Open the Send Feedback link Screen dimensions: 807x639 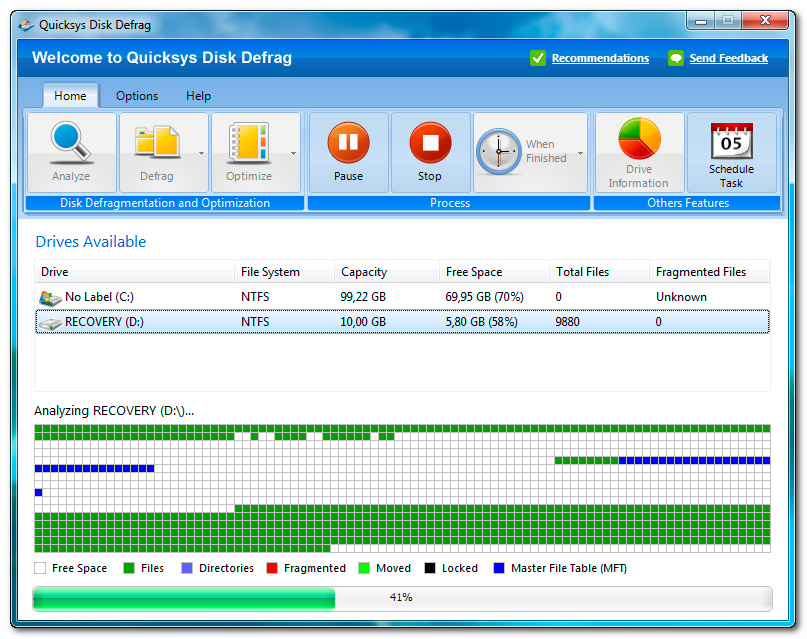(x=729, y=58)
